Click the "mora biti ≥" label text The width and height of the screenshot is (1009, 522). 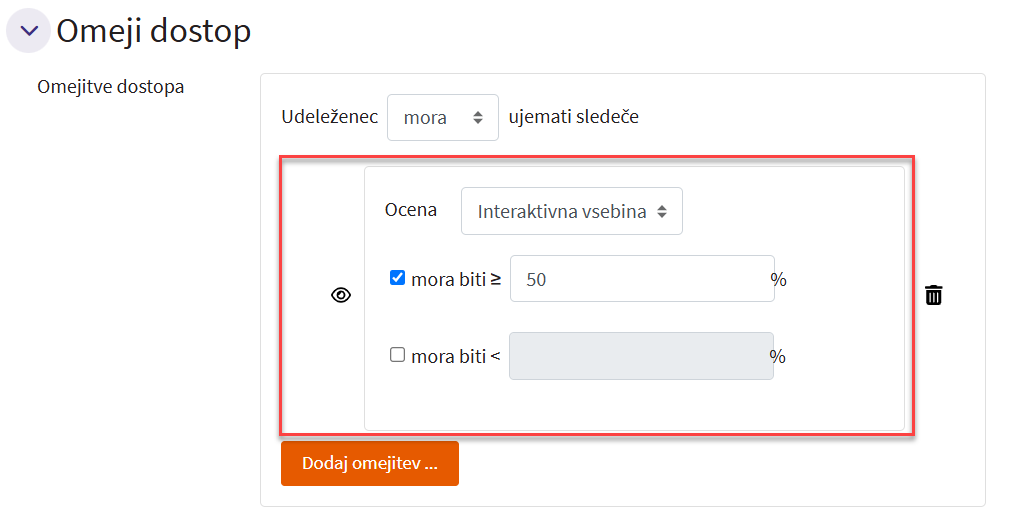point(455,280)
